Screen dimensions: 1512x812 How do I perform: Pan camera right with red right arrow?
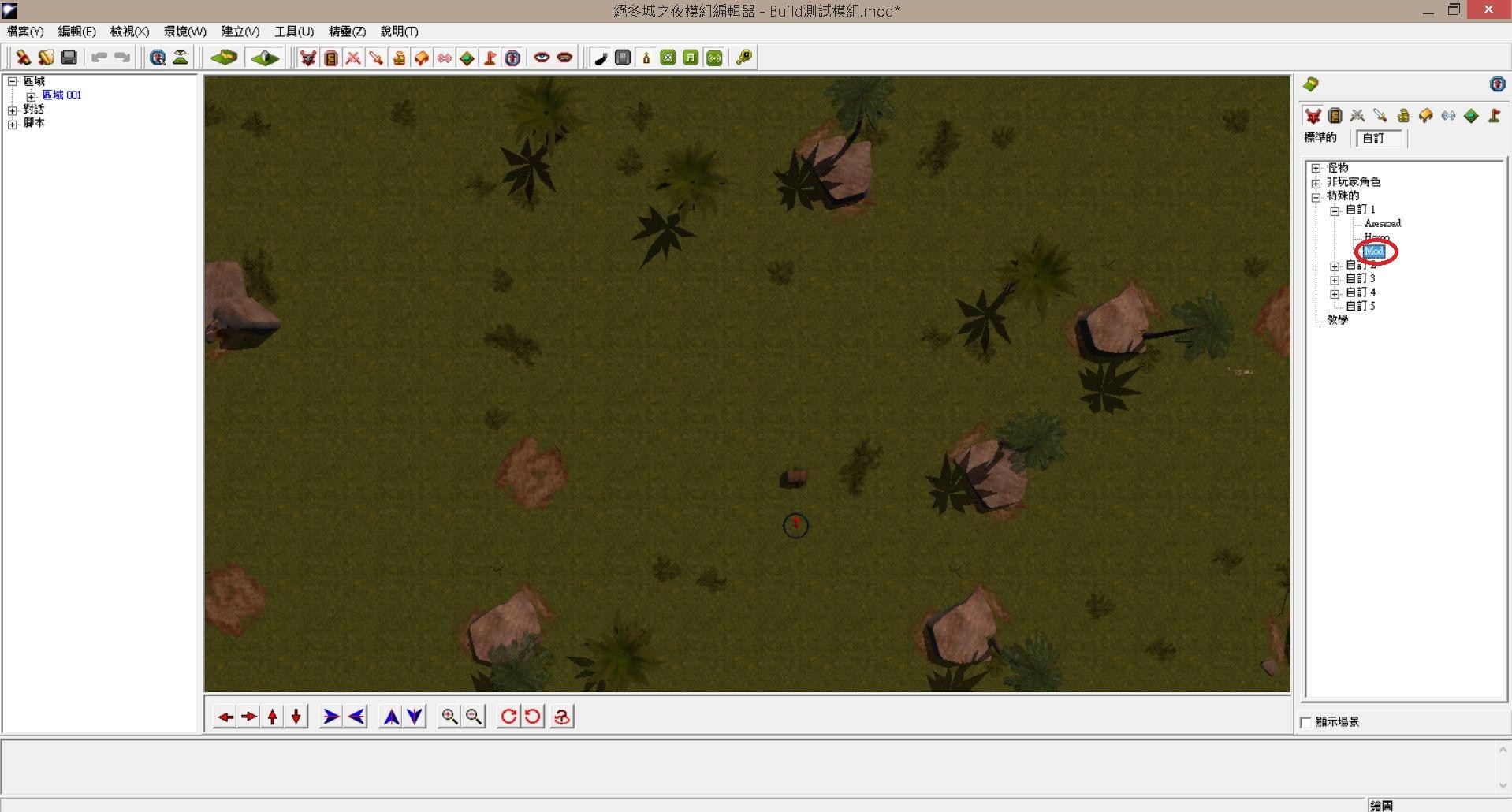tap(249, 717)
